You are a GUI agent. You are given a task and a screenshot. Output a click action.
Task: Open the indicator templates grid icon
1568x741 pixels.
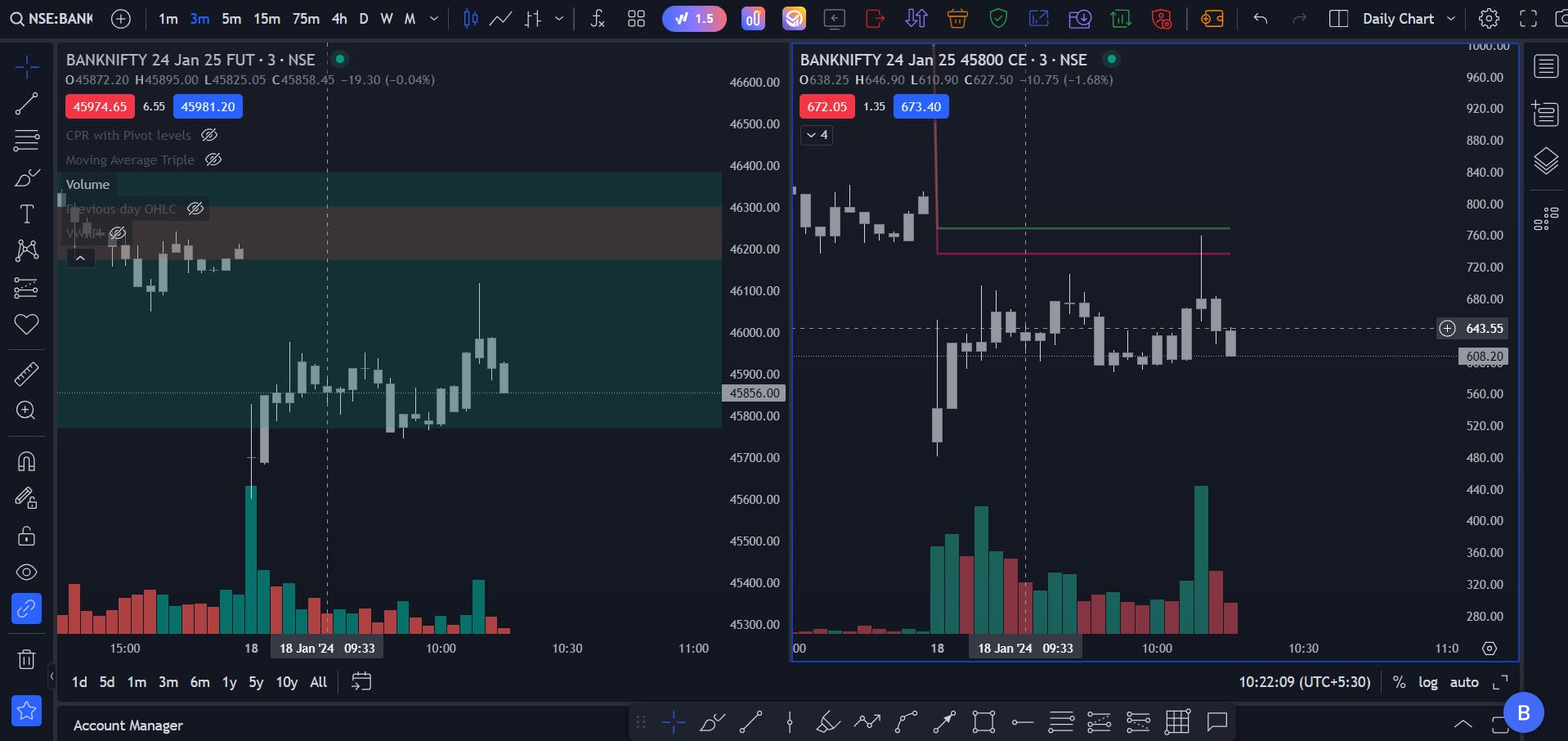click(x=636, y=19)
